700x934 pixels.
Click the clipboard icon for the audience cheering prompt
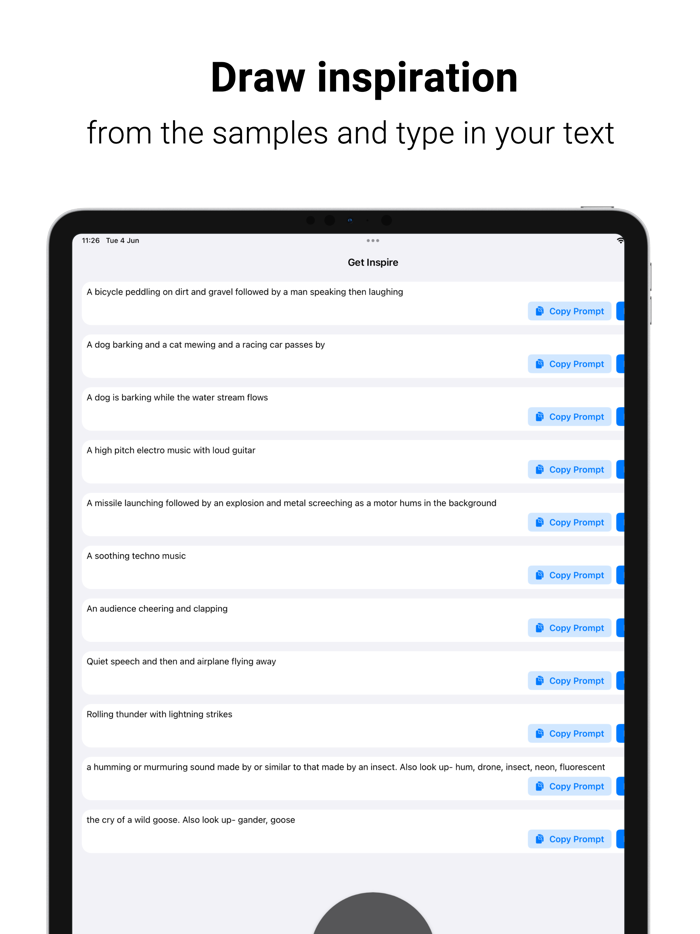click(539, 628)
